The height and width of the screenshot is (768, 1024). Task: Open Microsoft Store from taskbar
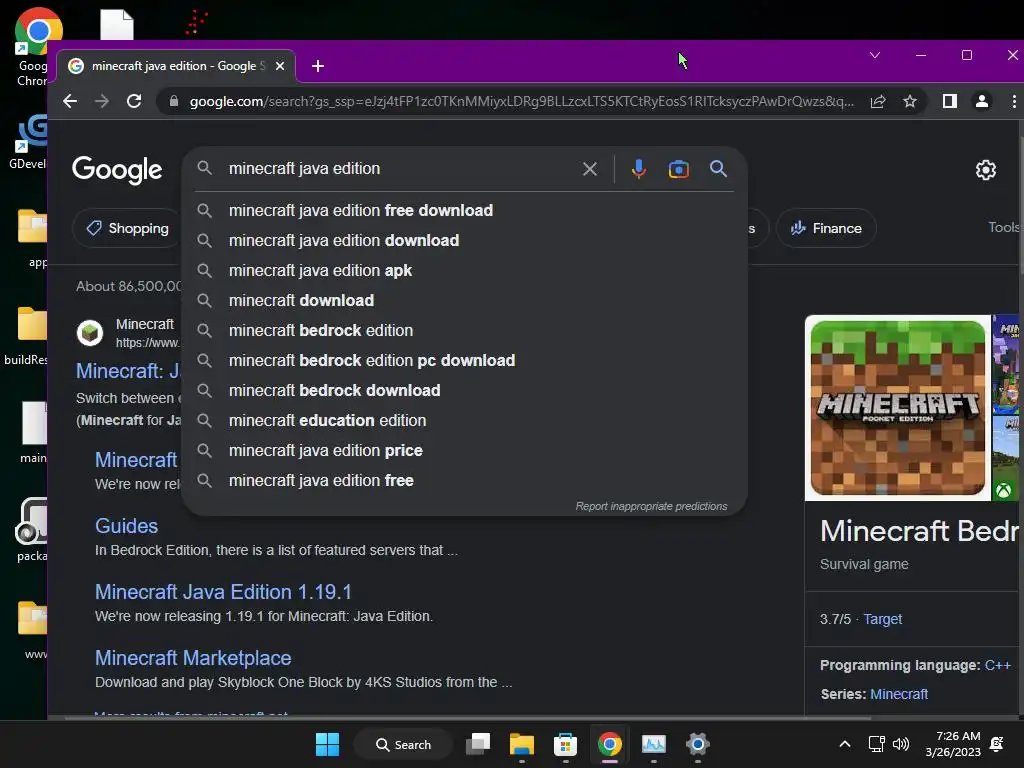(566, 744)
